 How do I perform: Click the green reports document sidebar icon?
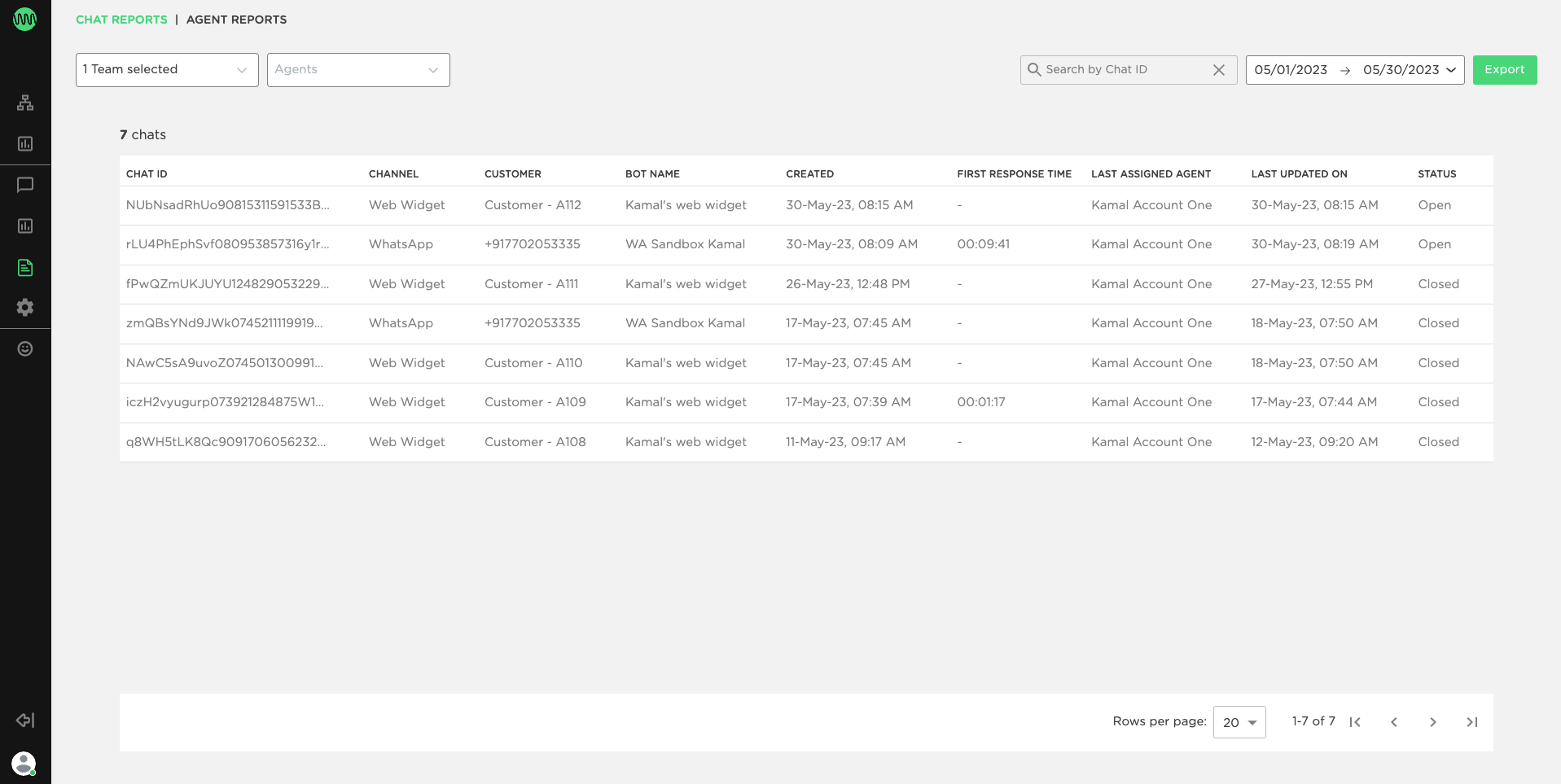click(x=25, y=267)
